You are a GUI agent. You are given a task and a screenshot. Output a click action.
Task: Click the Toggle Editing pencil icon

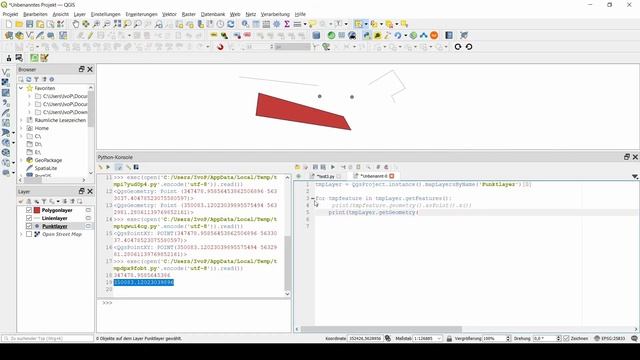point(90,36)
